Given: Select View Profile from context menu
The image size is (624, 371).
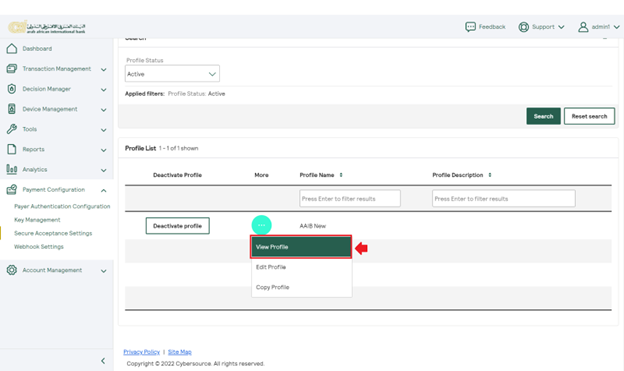Looking at the screenshot, I should coord(301,247).
